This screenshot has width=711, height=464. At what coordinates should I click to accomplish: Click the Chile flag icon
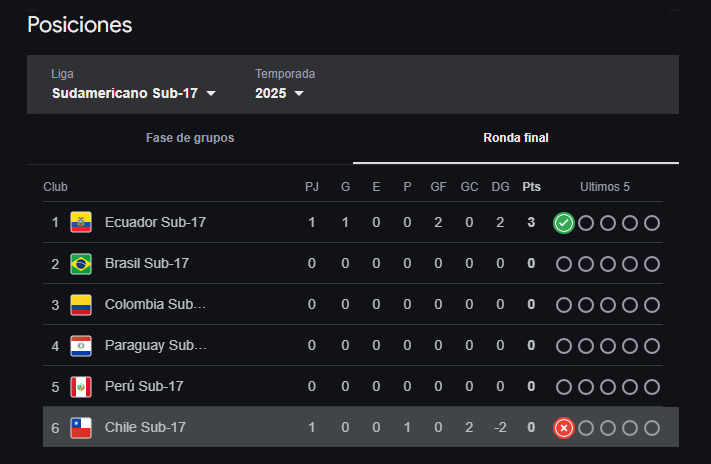point(81,428)
